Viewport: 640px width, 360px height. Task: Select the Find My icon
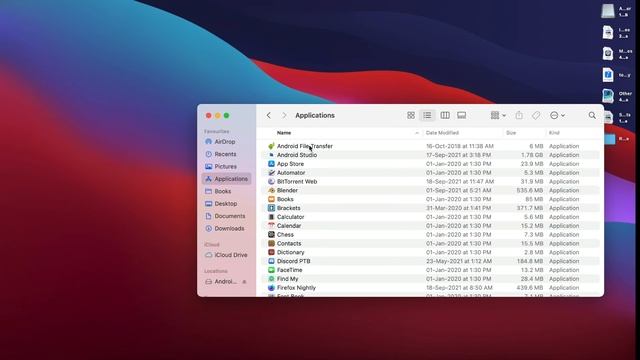click(271, 279)
